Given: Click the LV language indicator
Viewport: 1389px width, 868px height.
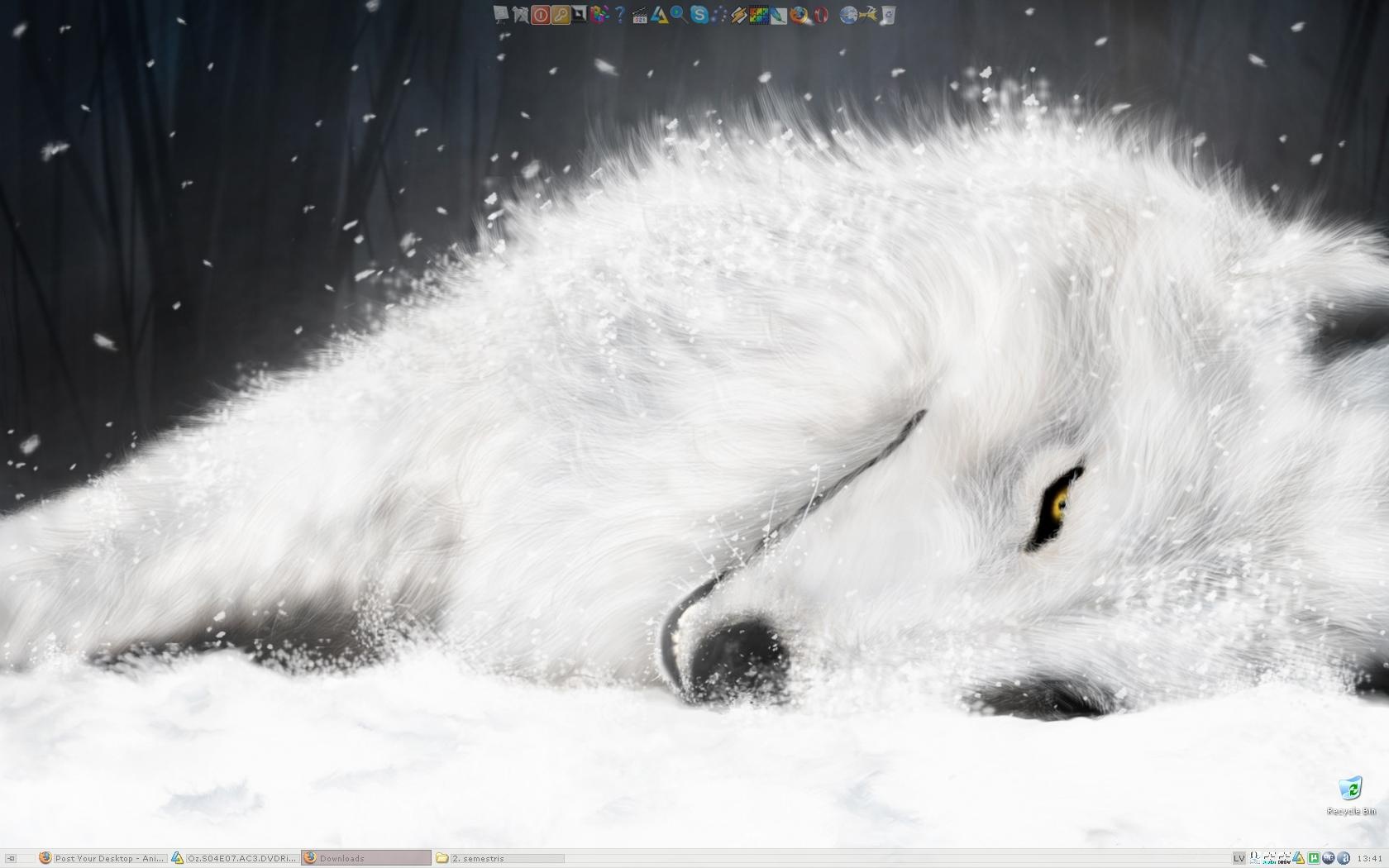Looking at the screenshot, I should tap(1239, 858).
